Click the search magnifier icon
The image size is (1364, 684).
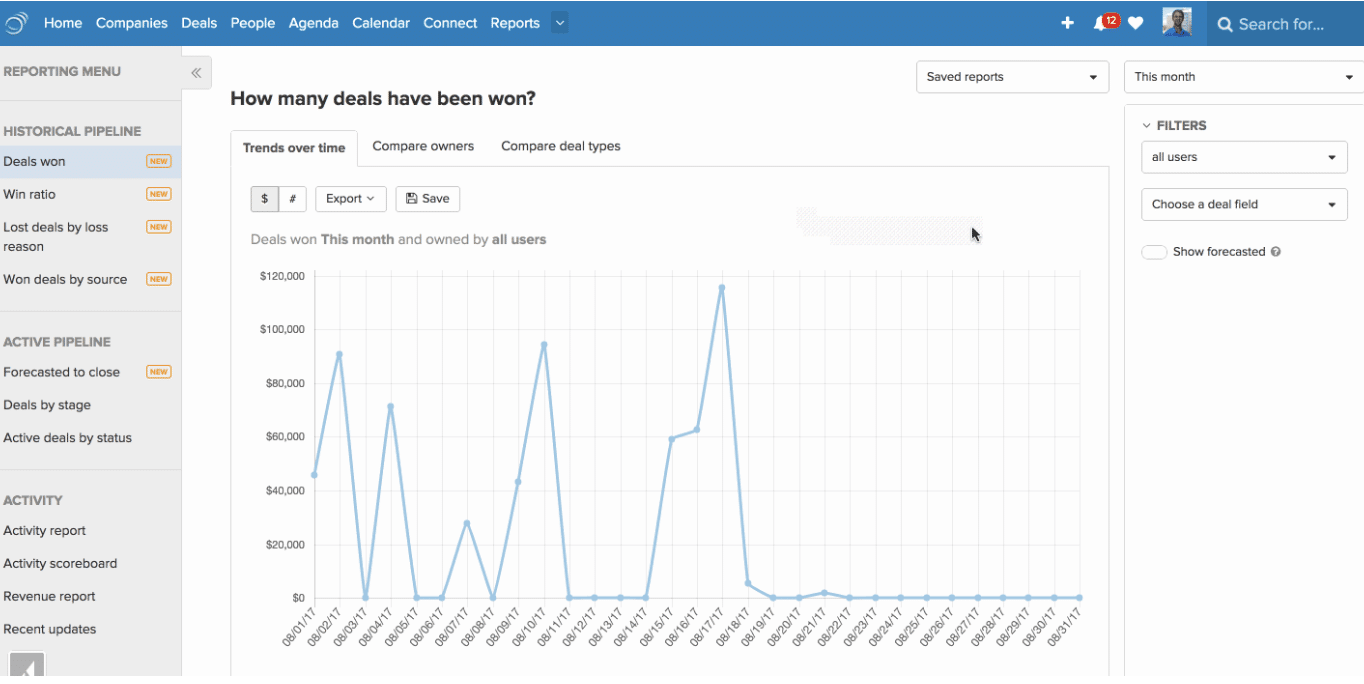[x=1225, y=23]
